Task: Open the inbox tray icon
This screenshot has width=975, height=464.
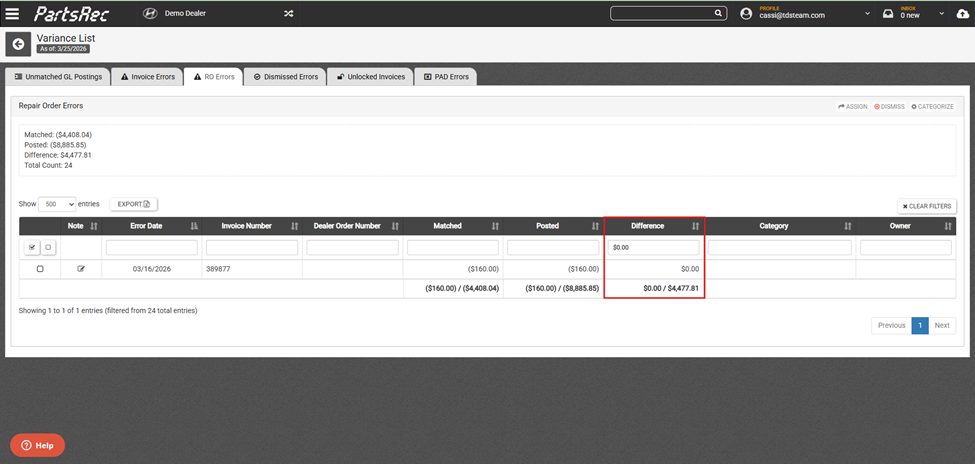Action: pyautogui.click(x=888, y=14)
